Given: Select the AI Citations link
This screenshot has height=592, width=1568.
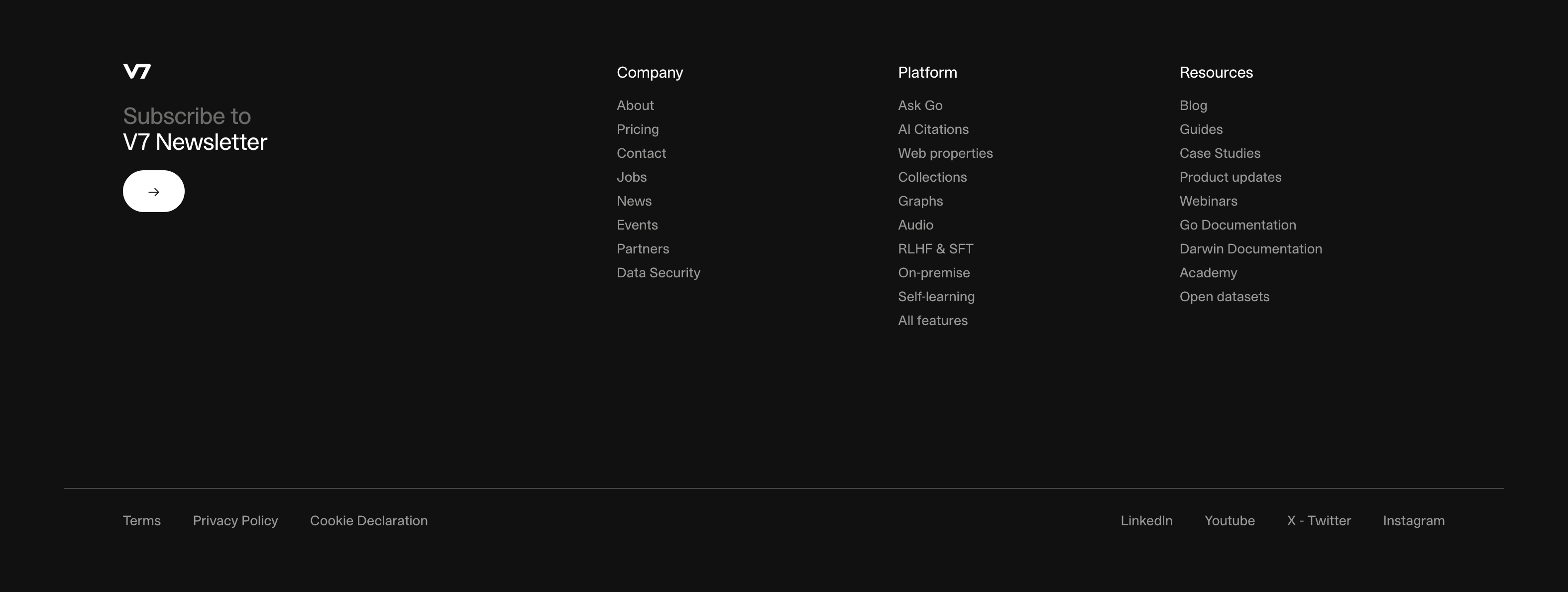Looking at the screenshot, I should [x=933, y=129].
